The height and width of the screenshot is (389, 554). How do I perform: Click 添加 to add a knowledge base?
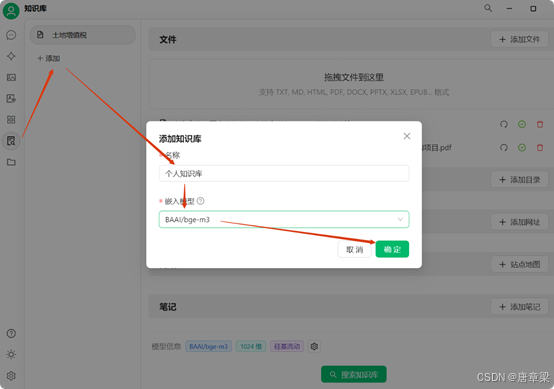pyautogui.click(x=49, y=58)
